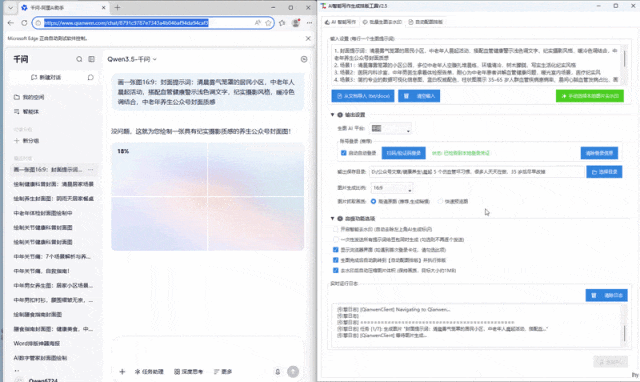Click send arrow button in chat input
The height and width of the screenshot is (382, 640).
coord(293,371)
